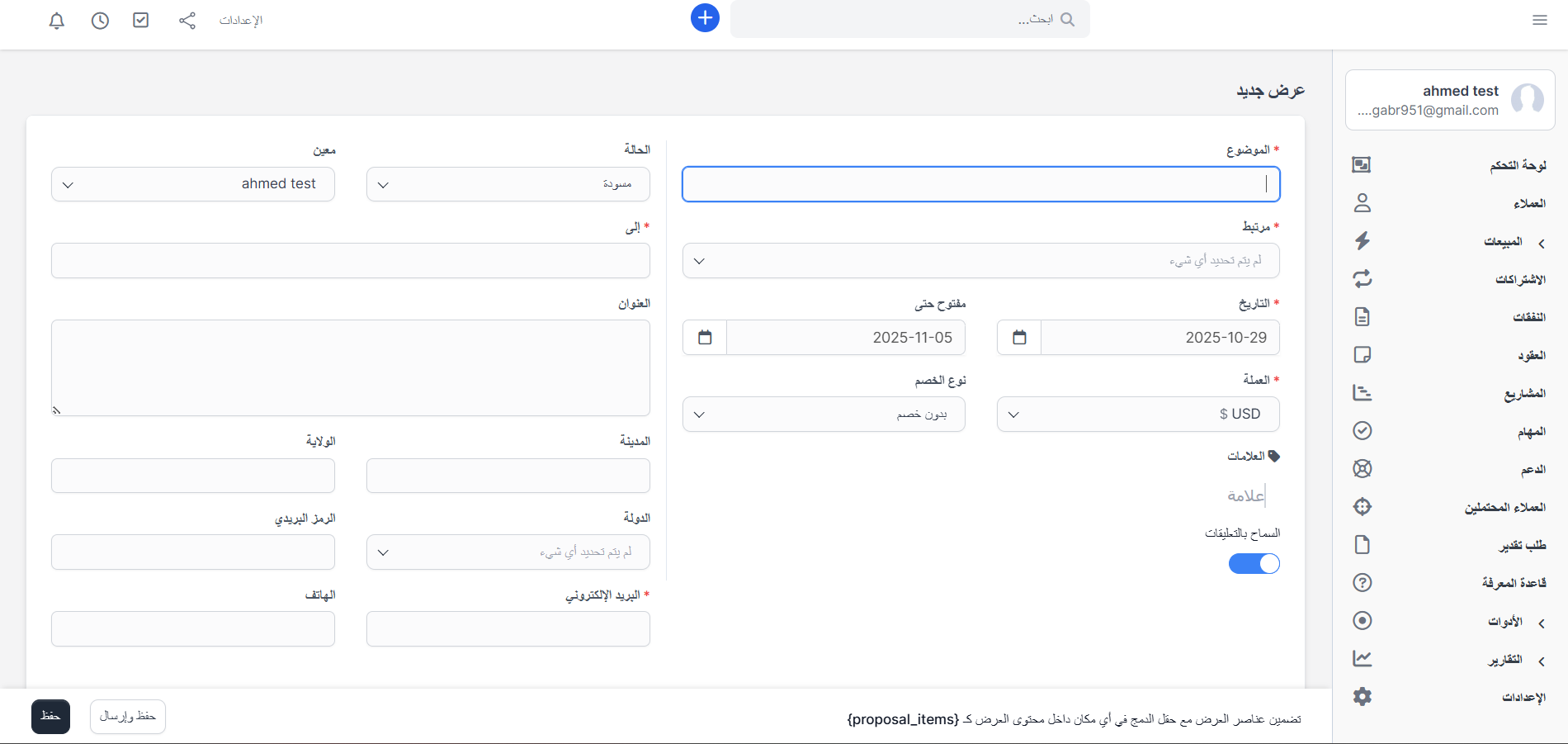Open the الحالة status dropdown

coord(508,184)
